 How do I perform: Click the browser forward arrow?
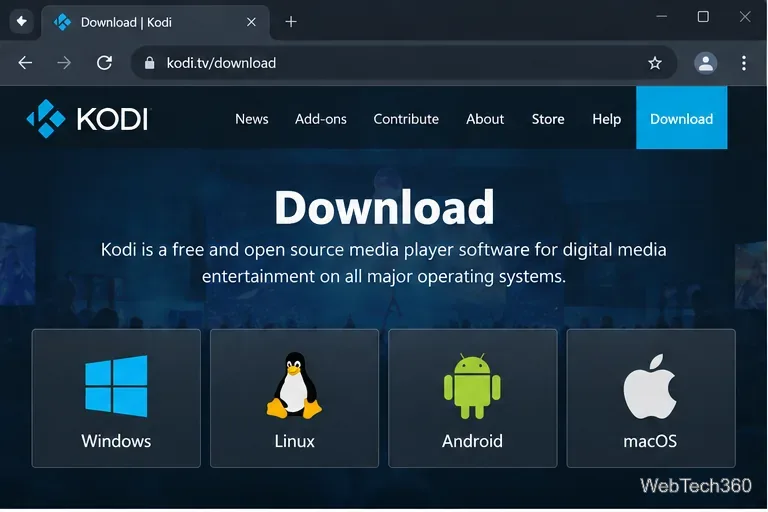click(64, 63)
